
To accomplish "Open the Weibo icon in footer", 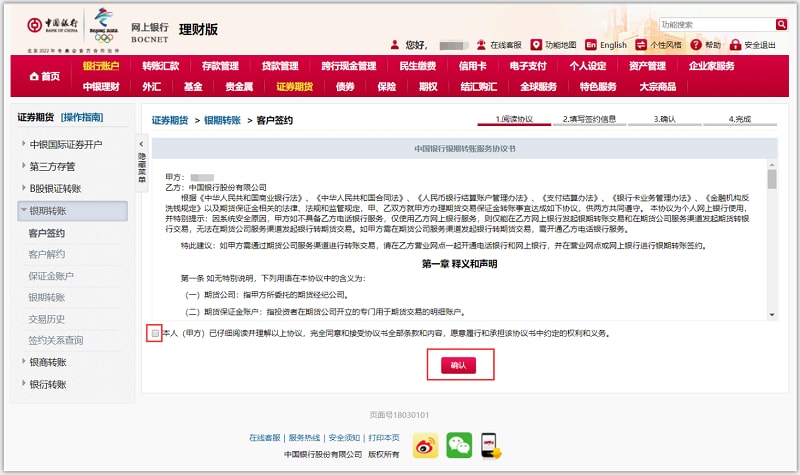I will [426, 442].
